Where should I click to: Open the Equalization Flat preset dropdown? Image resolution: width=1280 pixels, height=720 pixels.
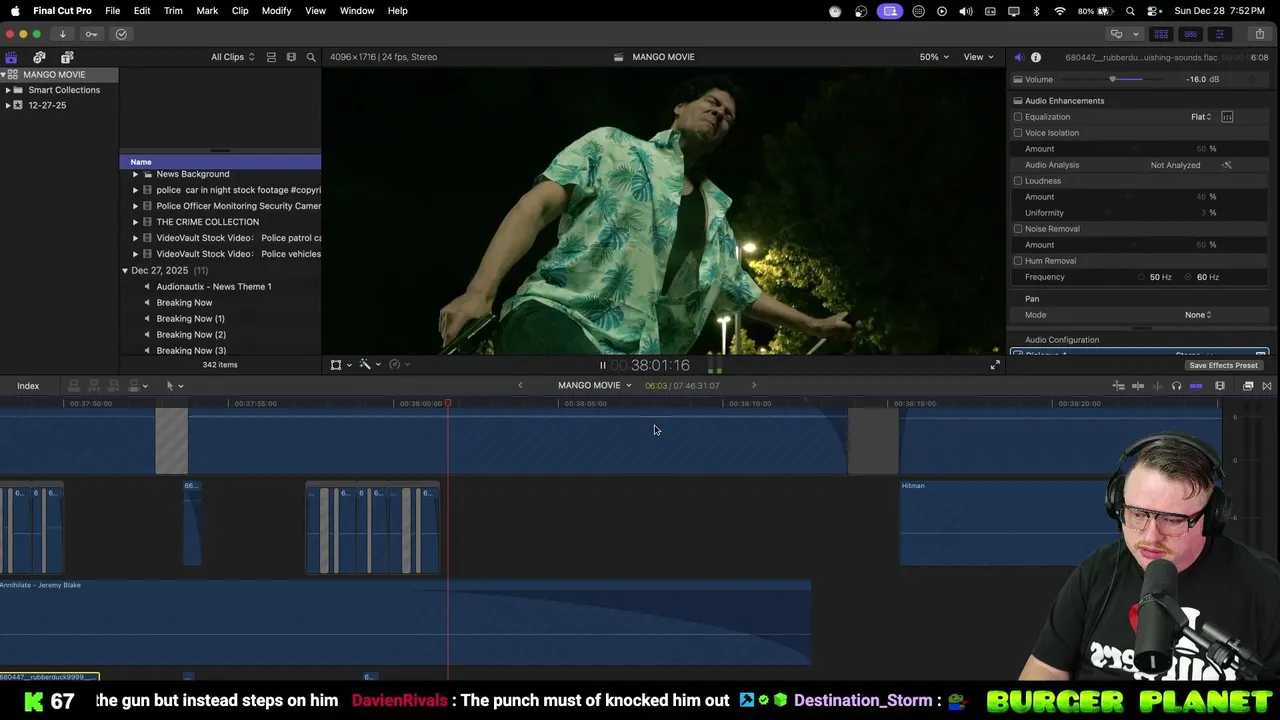pyautogui.click(x=1201, y=117)
